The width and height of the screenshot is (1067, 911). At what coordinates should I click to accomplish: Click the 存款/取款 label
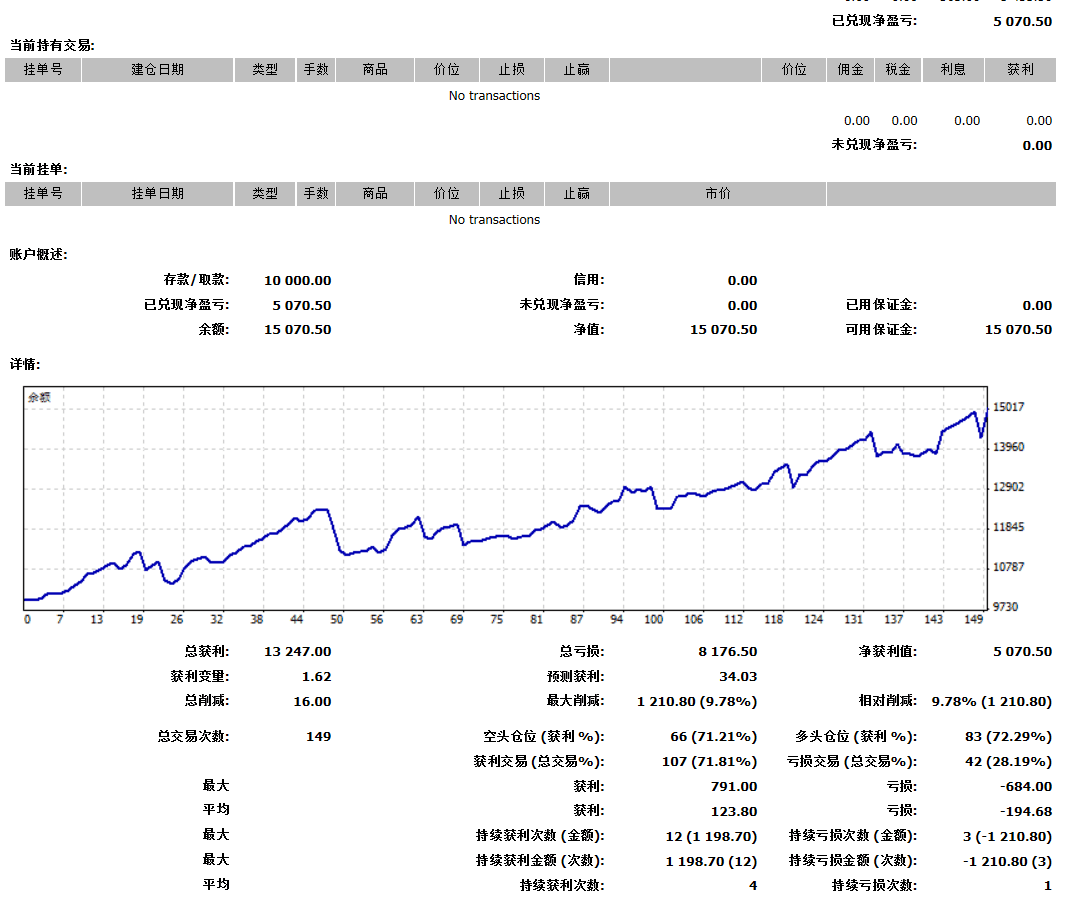tap(196, 280)
